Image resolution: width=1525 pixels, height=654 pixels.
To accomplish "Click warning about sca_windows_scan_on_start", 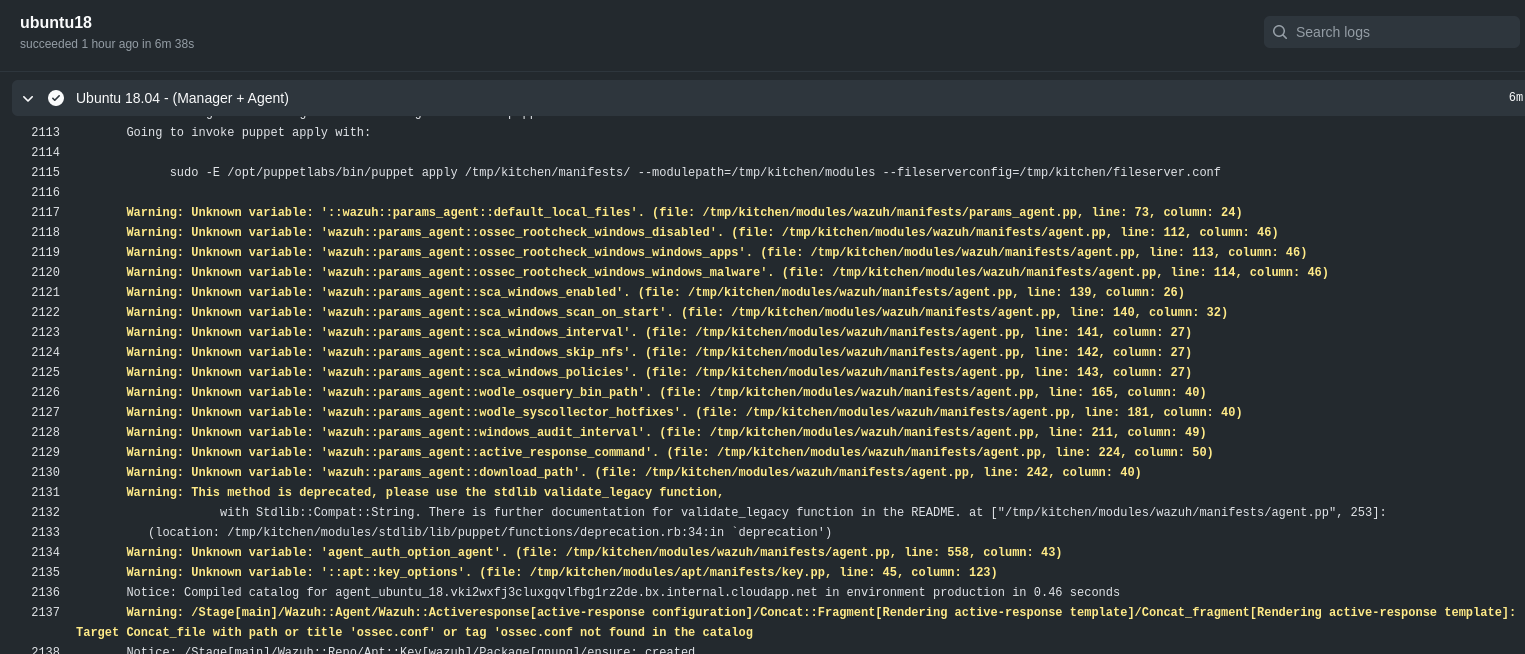I will pos(677,313).
